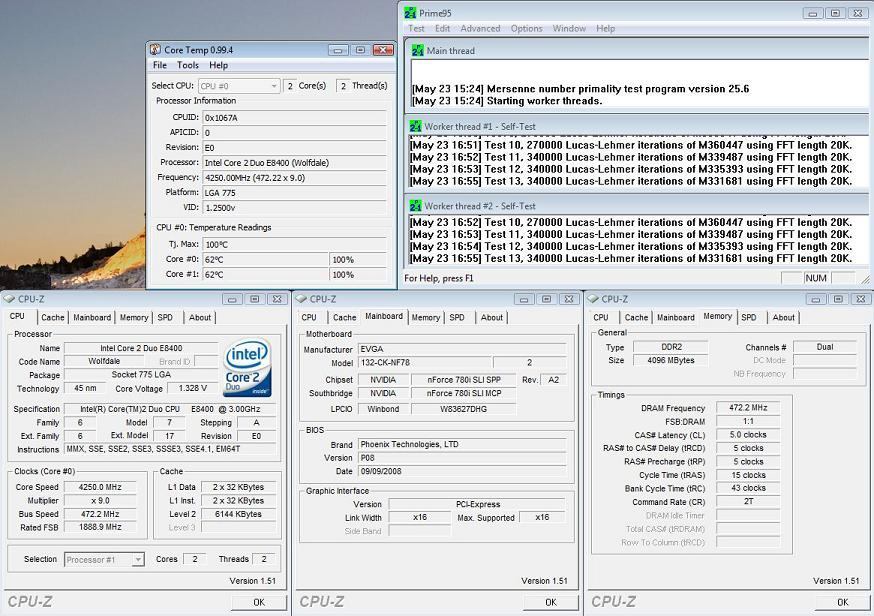Image resolution: width=874 pixels, height=616 pixels.
Task: Switch to Memory tab in left CPU-Z
Action: [134, 317]
